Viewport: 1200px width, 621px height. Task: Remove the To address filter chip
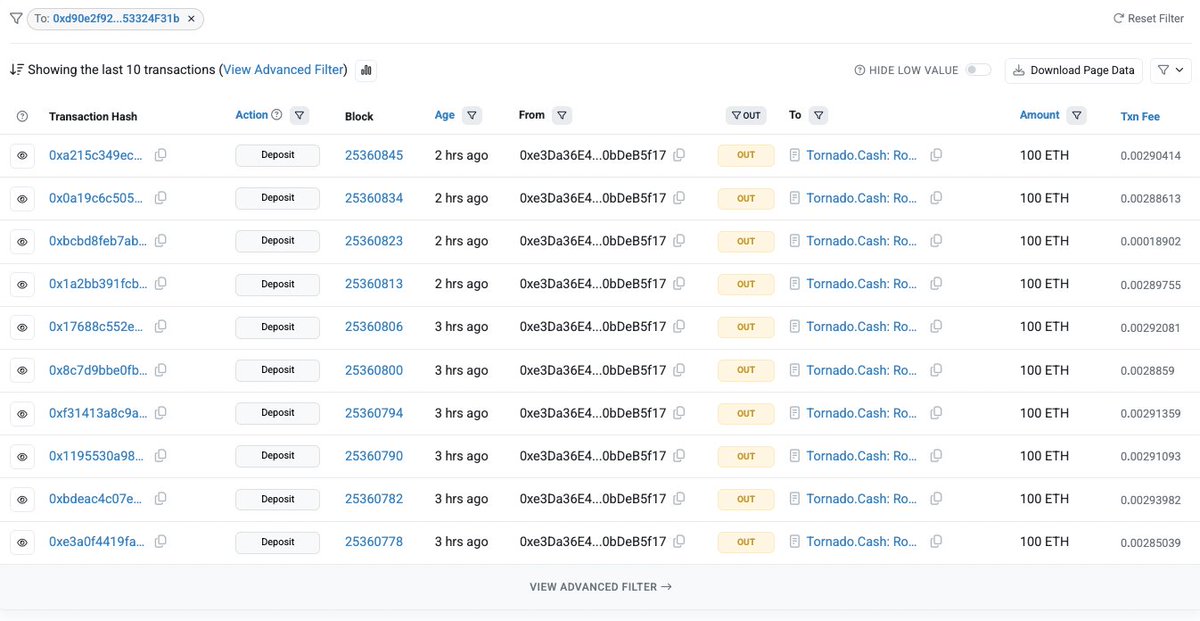tap(191, 19)
